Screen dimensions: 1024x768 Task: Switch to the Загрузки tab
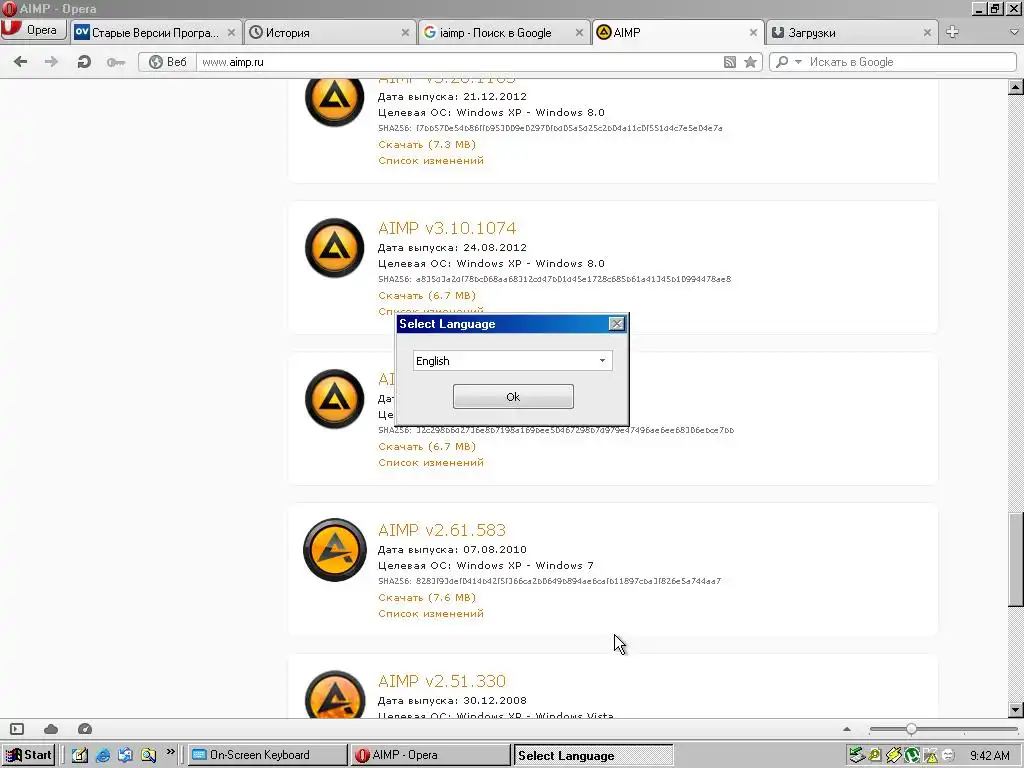pyautogui.click(x=852, y=33)
